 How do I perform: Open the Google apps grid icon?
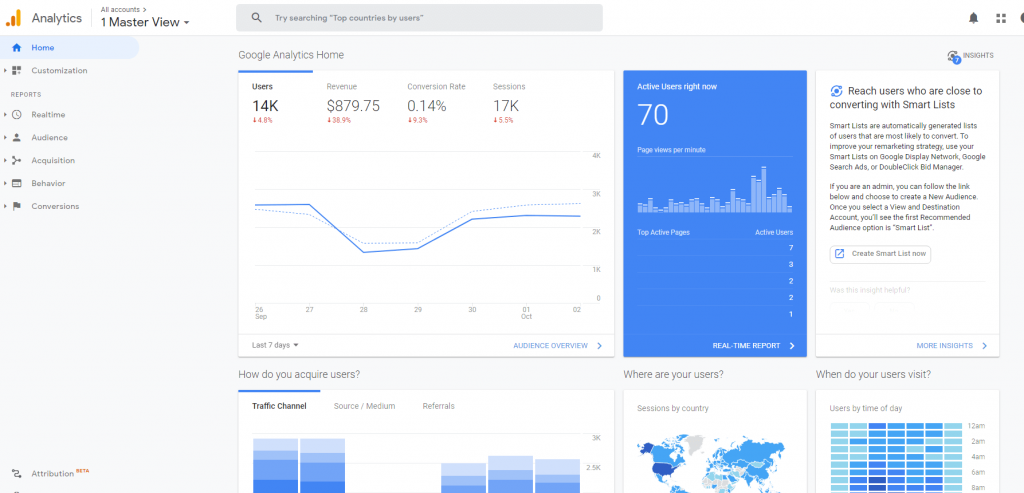(1001, 18)
